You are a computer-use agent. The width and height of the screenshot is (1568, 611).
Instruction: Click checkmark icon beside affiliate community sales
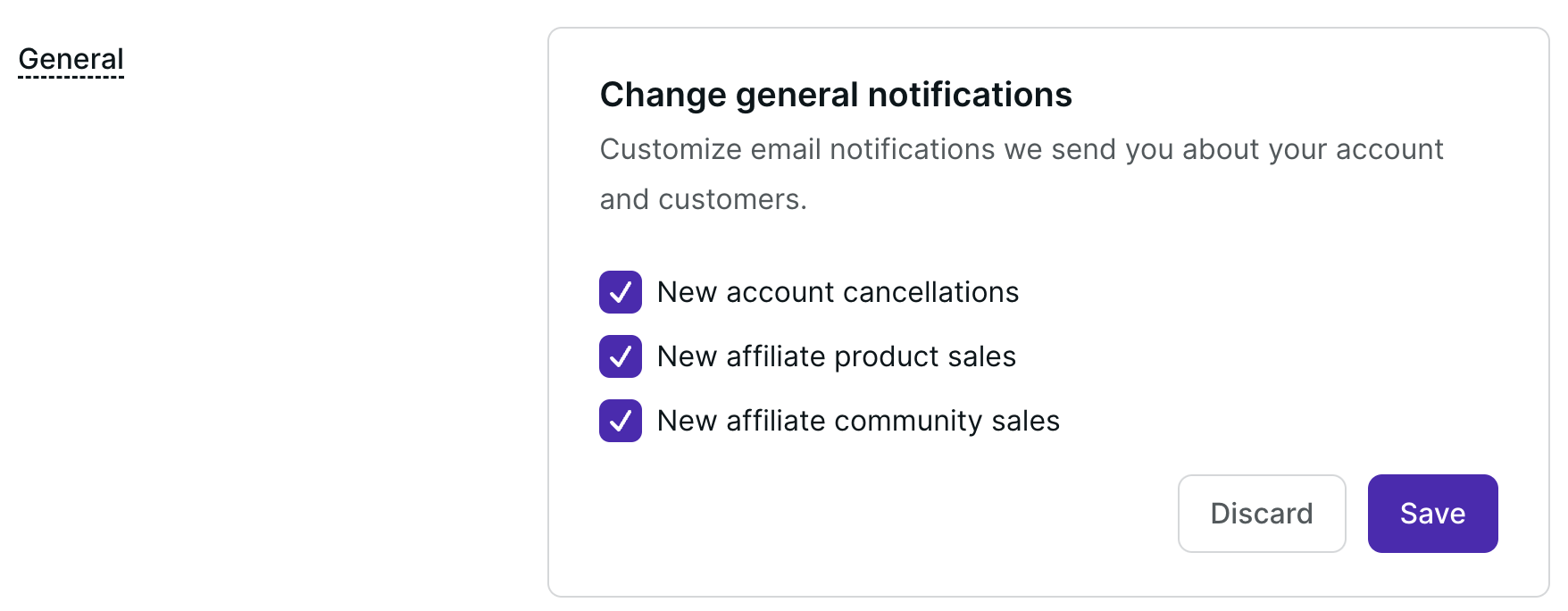(621, 421)
